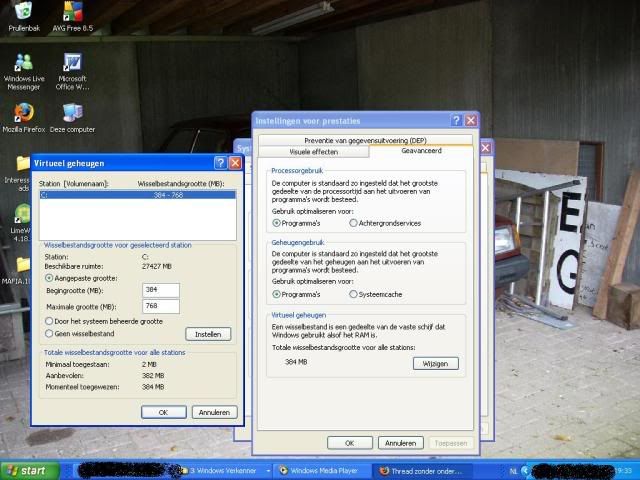Viewport: 640px width, 480px height.
Task: Open the Preventie van gegevensuitvoering (DEP) tab
Action: pyautogui.click(x=364, y=140)
